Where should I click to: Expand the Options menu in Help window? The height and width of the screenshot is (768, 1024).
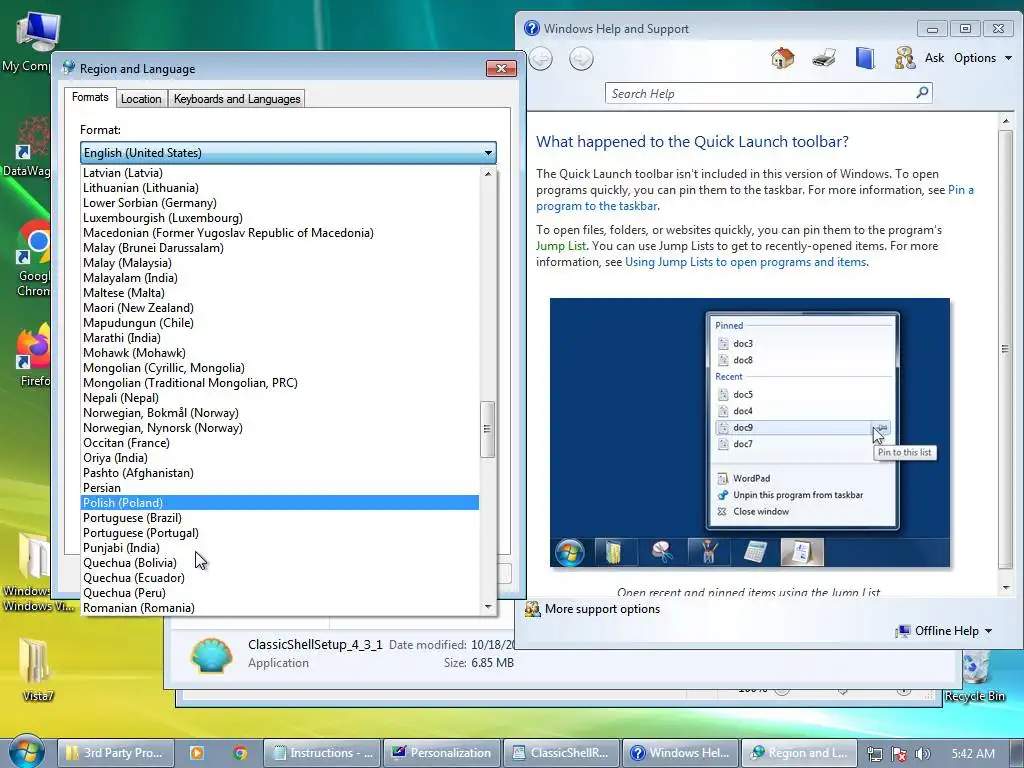[x=983, y=58]
